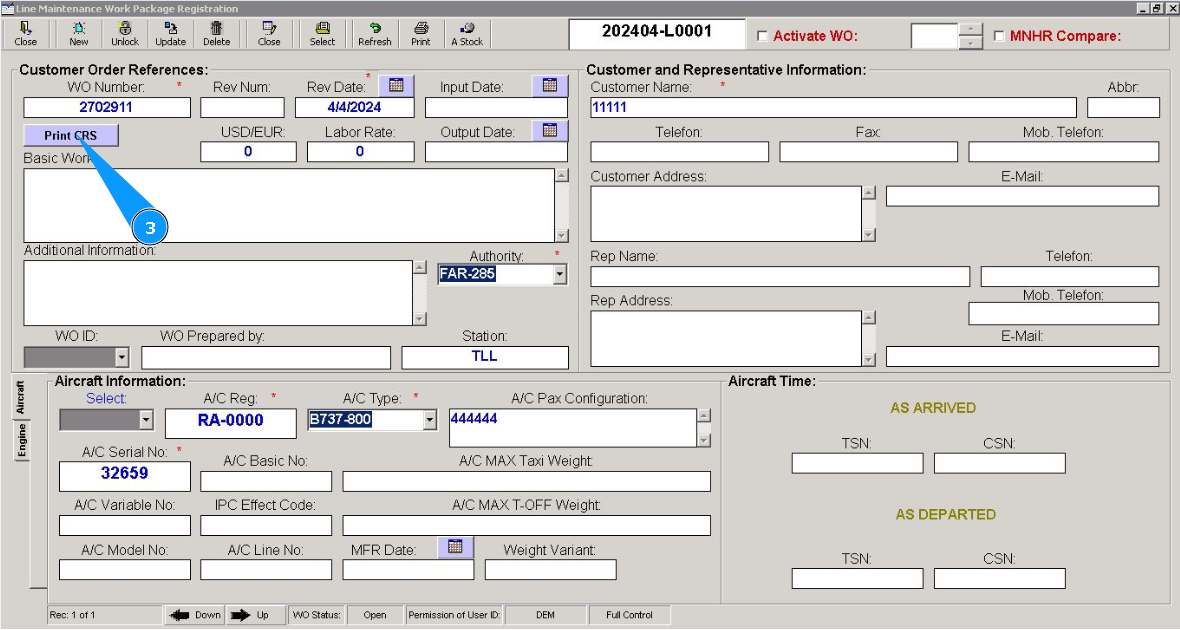Expand the WO ID dropdown

[122, 357]
